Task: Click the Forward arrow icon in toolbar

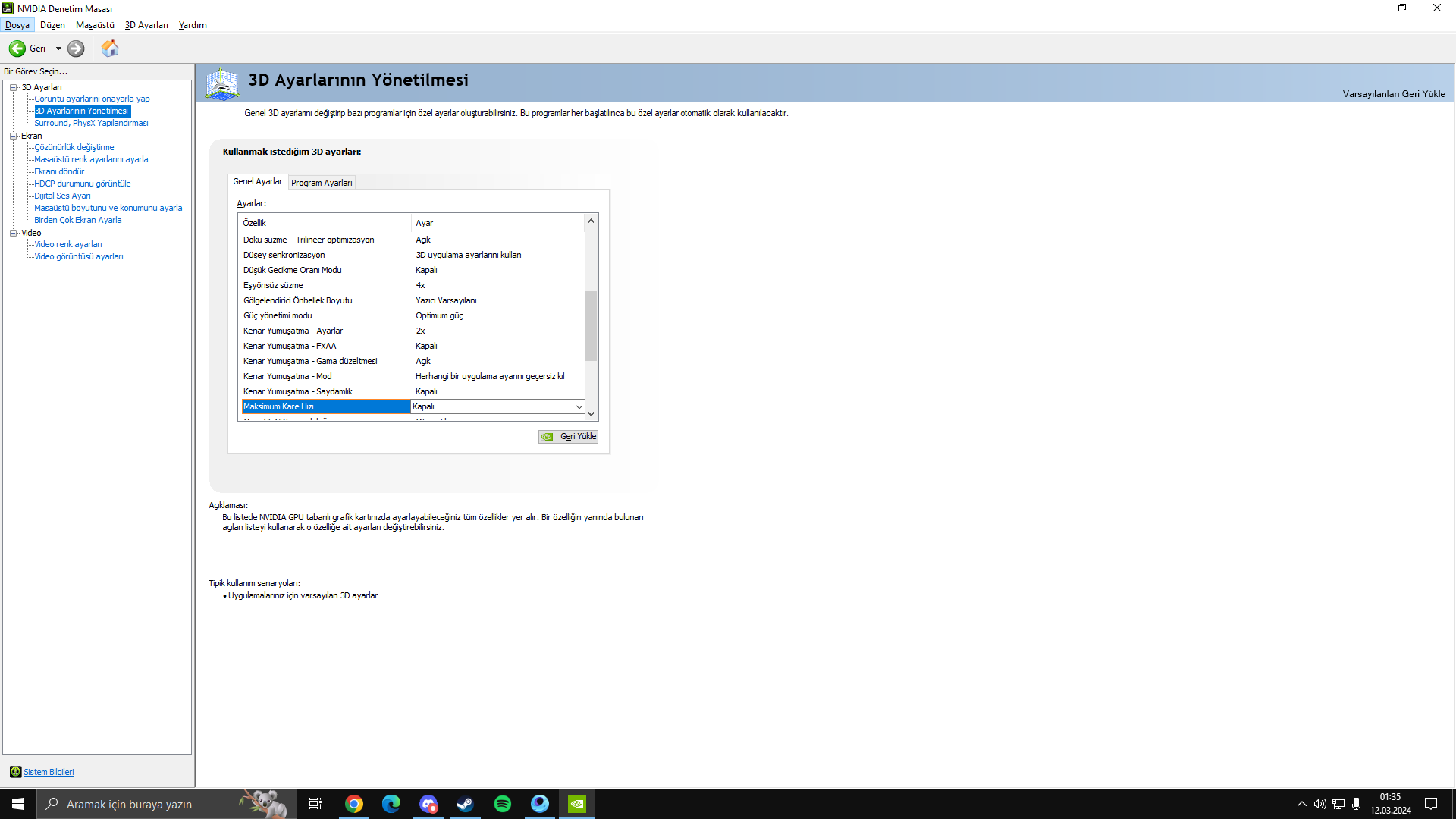Action: (x=76, y=49)
